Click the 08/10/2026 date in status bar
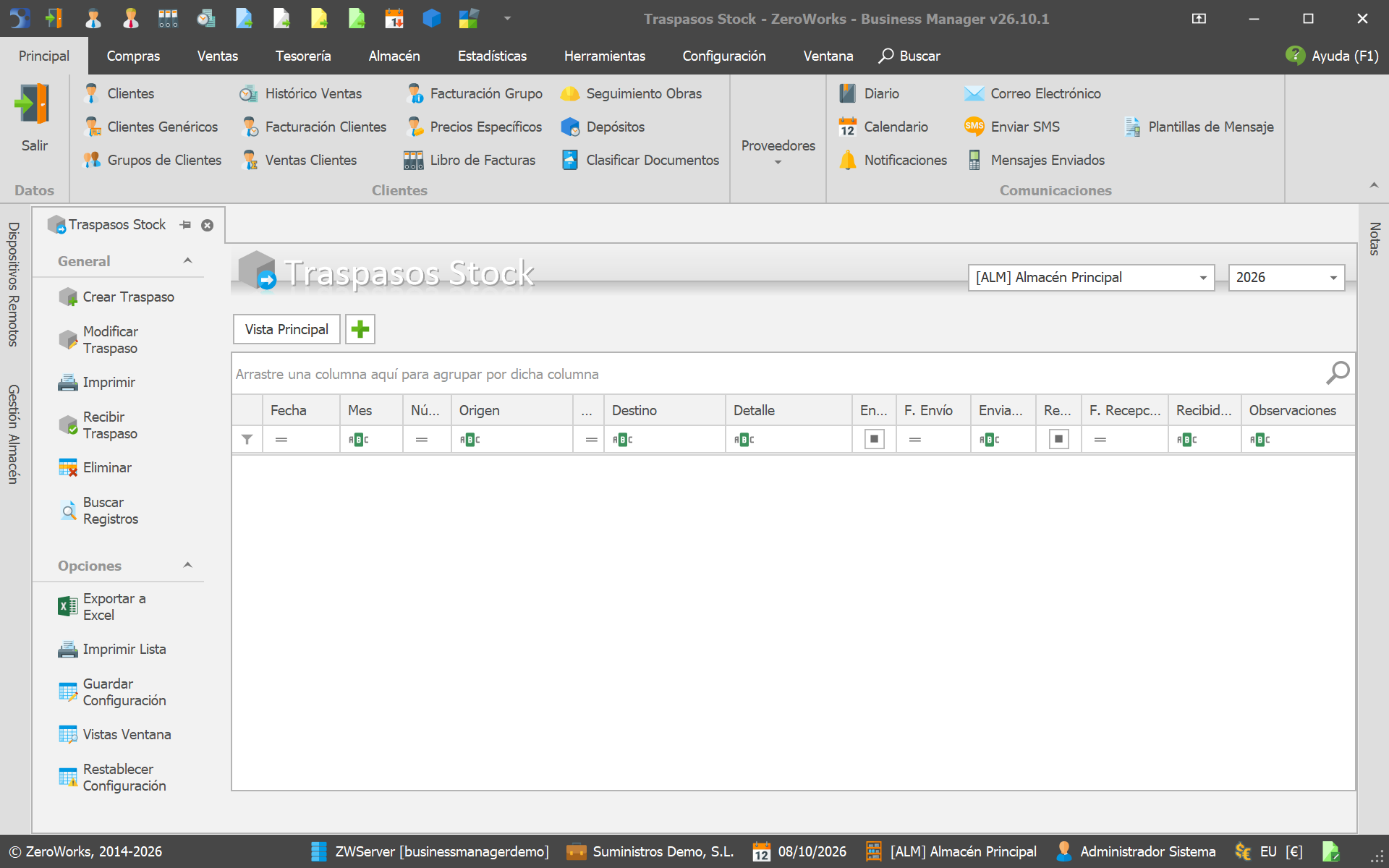The height and width of the screenshot is (868, 1389). [799, 851]
